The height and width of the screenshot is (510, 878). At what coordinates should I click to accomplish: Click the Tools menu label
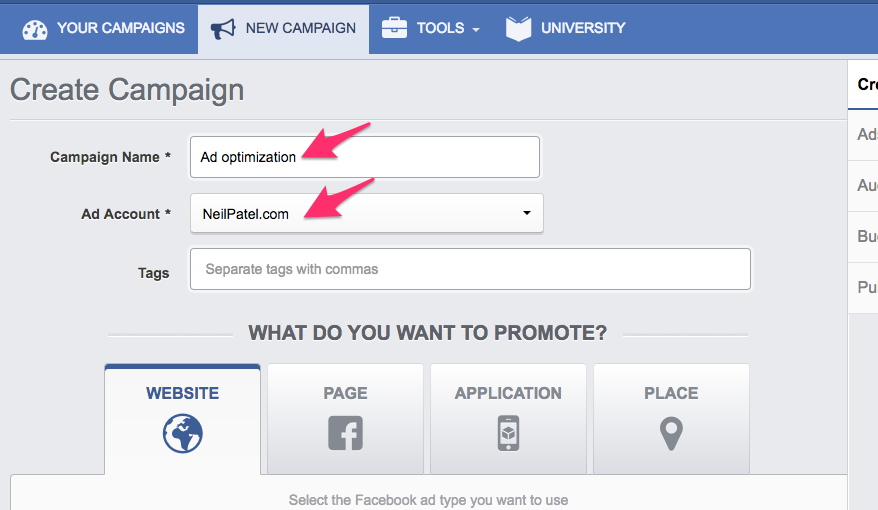tap(440, 28)
